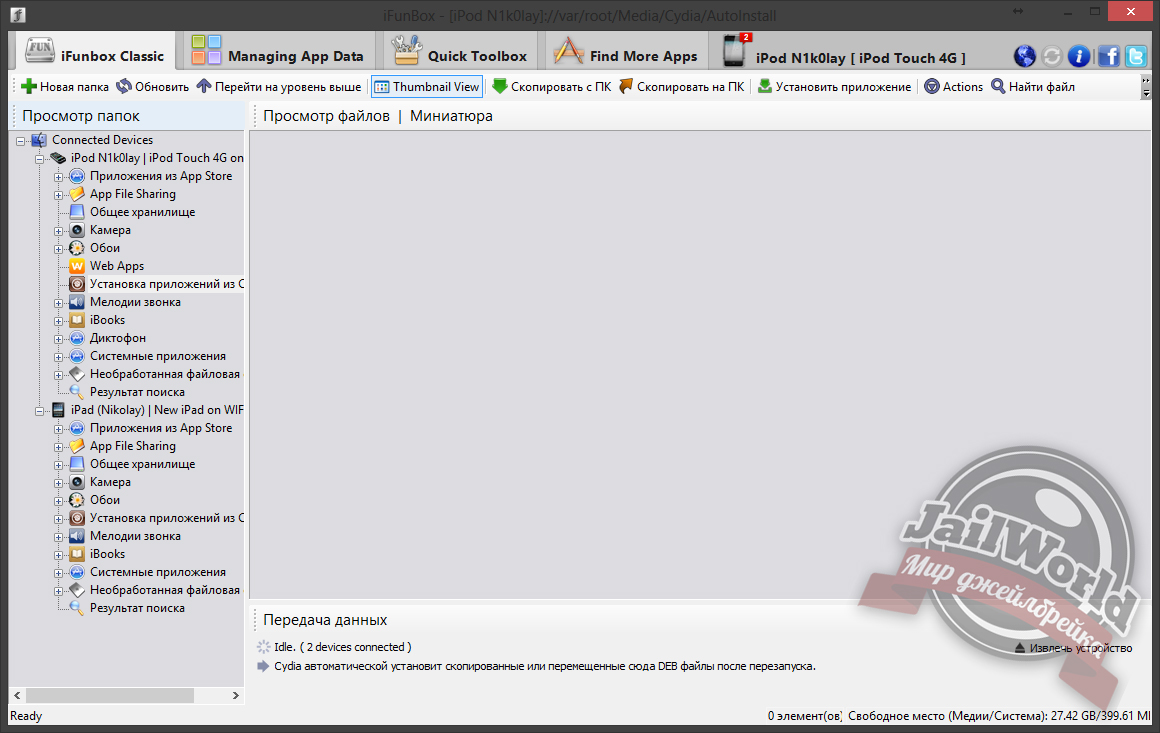Select iPad's iBooks item
Viewport: 1160px width, 733px height.
107,554
